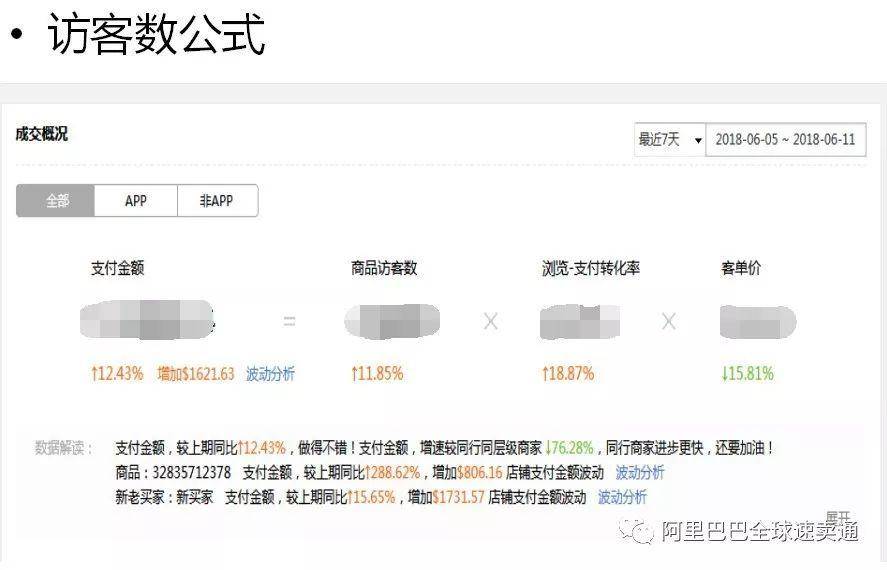Click the blurred 浏览-支付转化率 value
This screenshot has height=570, width=887.
point(580,321)
